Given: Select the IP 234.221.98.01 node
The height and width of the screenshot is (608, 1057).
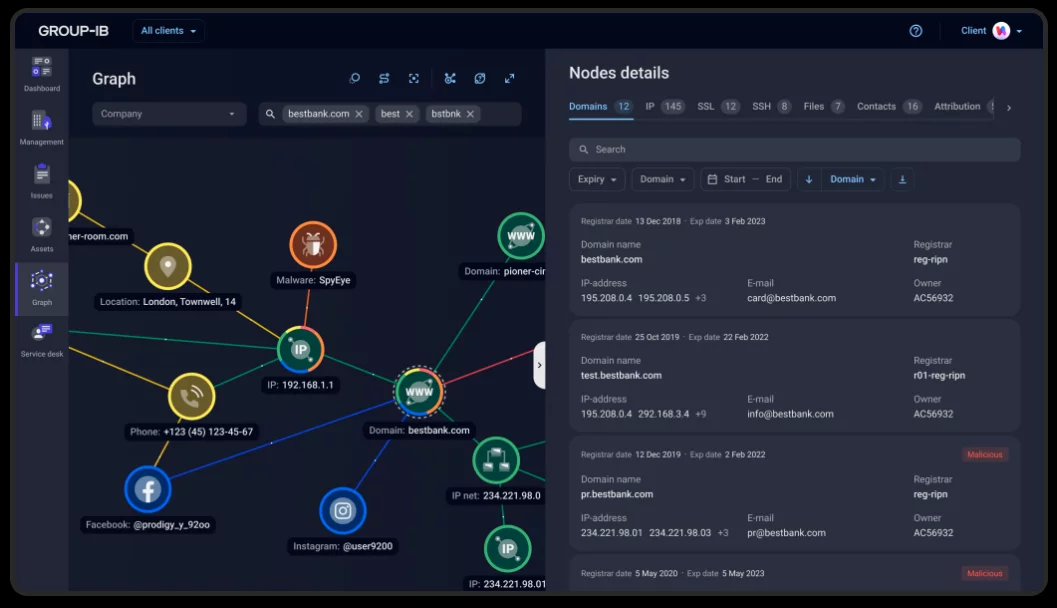Looking at the screenshot, I should tap(508, 549).
